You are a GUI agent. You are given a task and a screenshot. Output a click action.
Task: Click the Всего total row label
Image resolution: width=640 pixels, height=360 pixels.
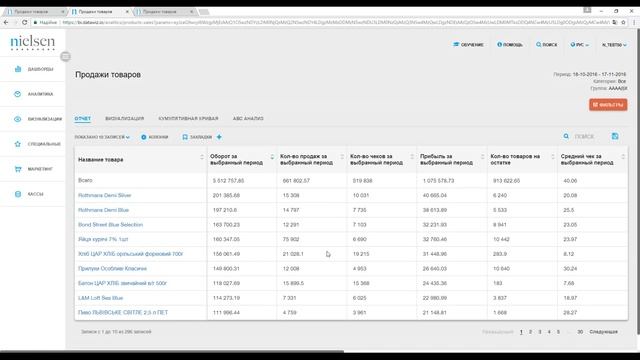(85, 180)
